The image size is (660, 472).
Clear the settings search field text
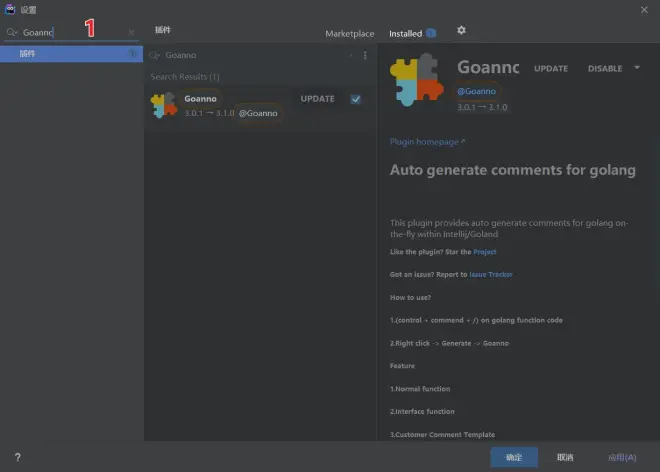point(131,32)
